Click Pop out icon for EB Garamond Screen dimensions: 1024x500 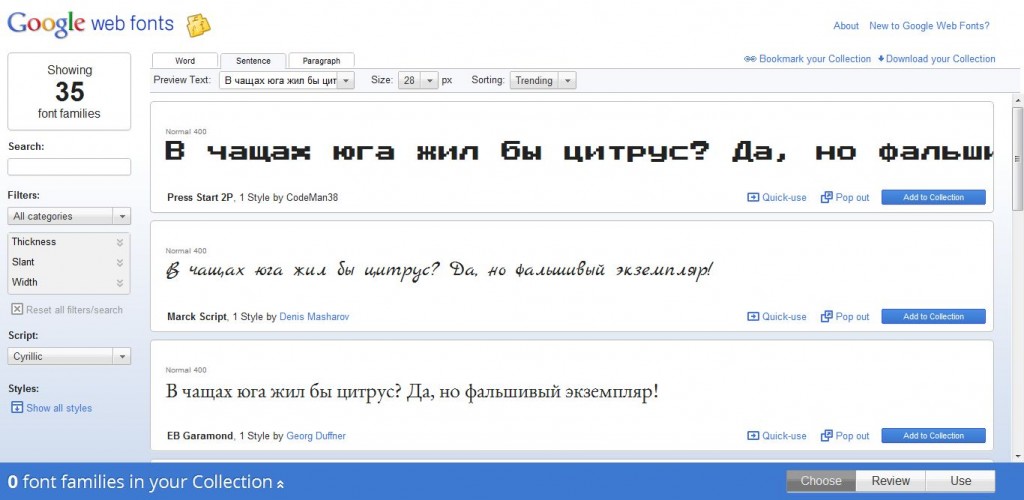tap(826, 436)
